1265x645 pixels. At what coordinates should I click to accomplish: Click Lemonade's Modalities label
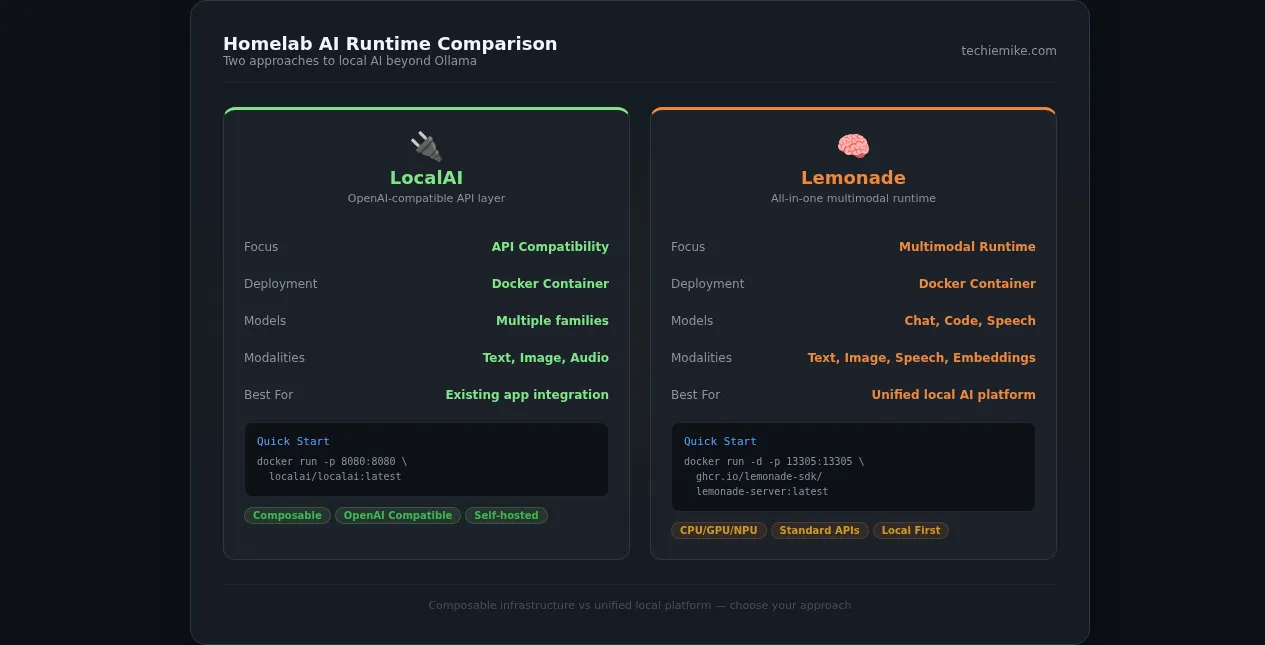(701, 358)
